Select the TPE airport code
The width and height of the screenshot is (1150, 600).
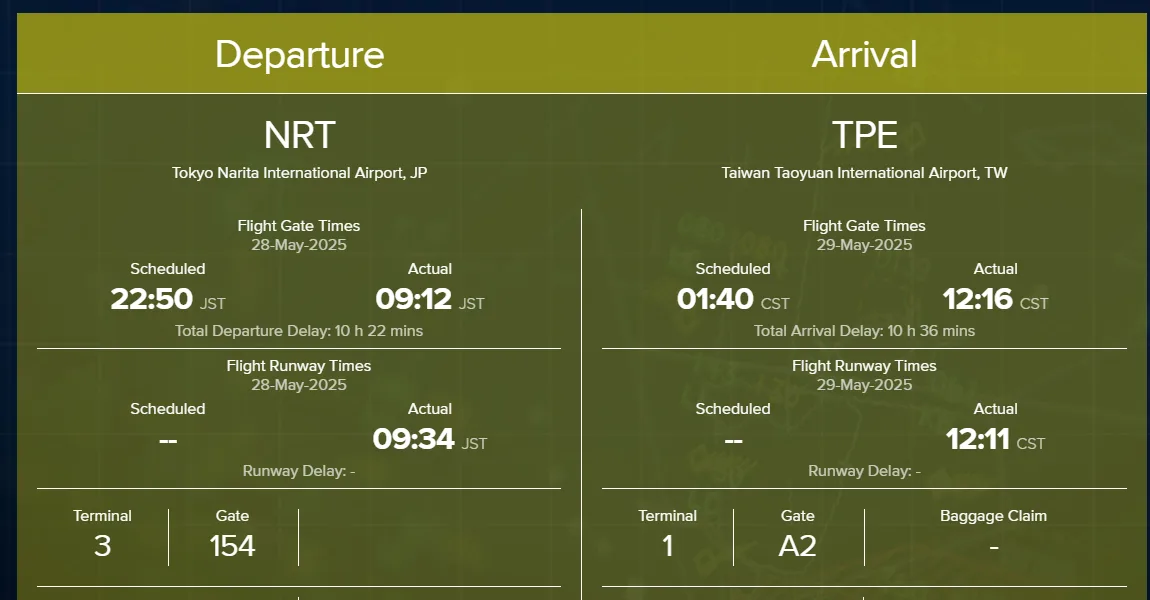864,135
